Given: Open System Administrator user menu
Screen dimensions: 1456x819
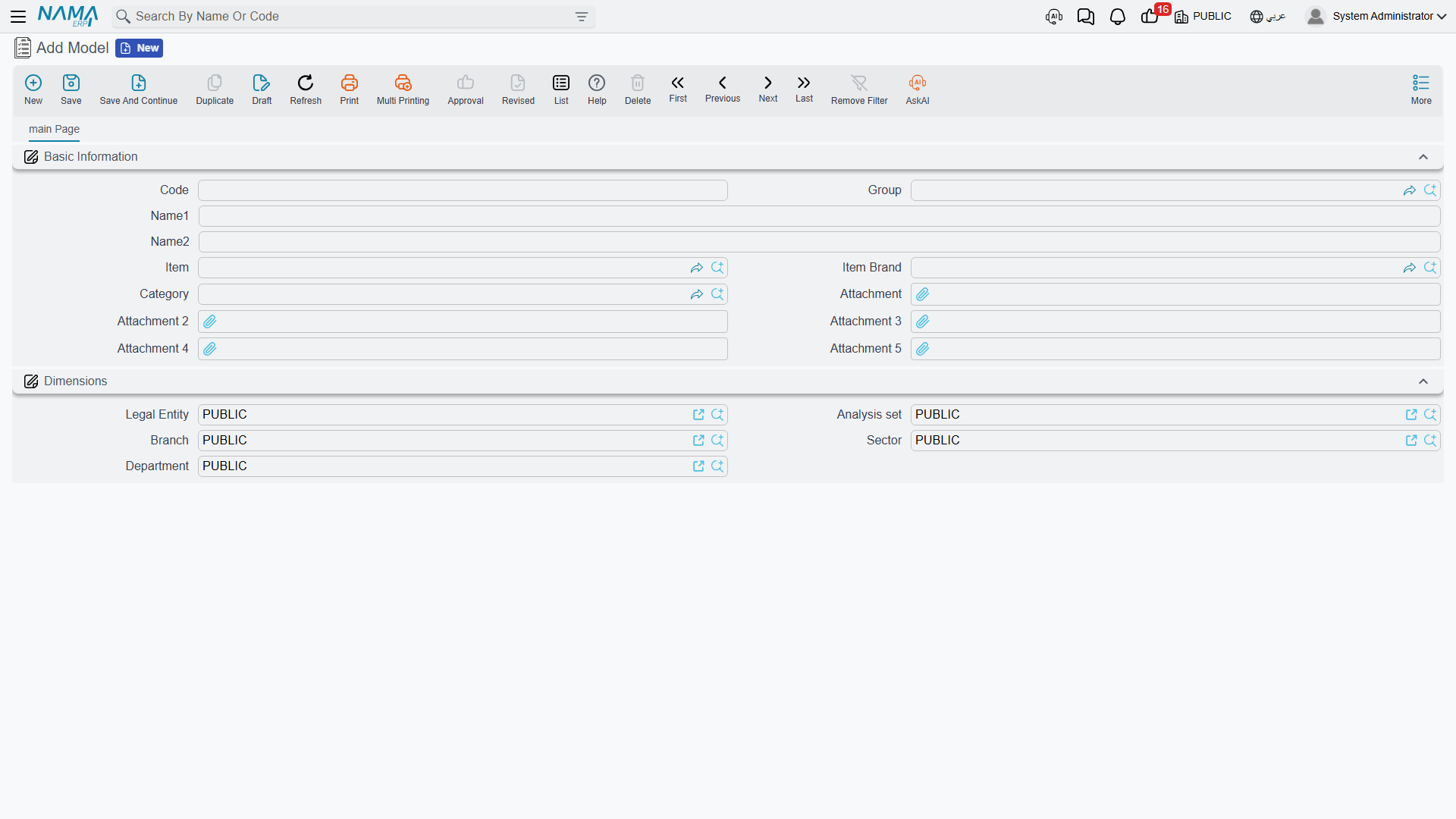Looking at the screenshot, I should [x=1376, y=16].
